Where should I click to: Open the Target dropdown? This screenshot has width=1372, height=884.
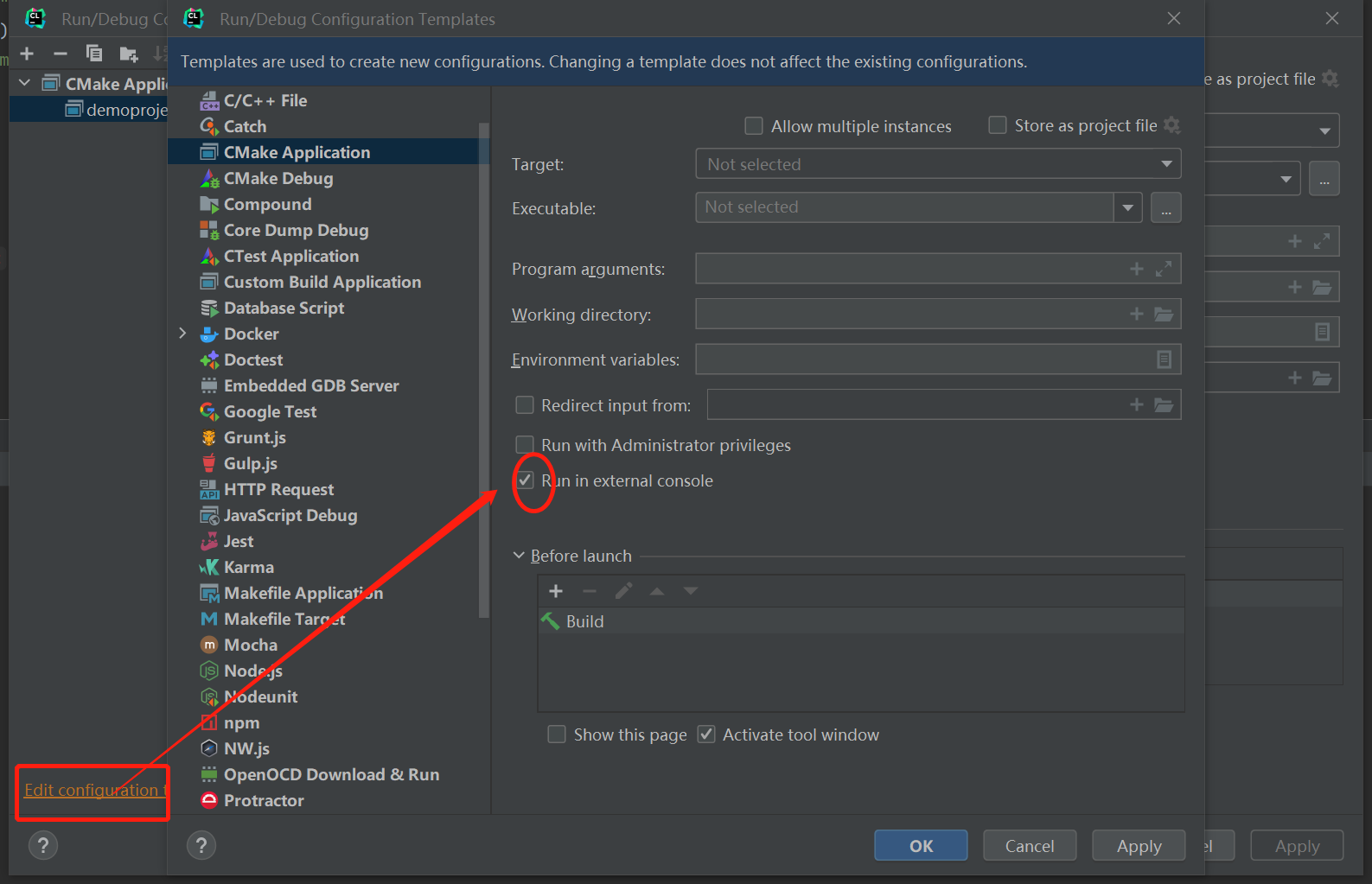point(938,164)
